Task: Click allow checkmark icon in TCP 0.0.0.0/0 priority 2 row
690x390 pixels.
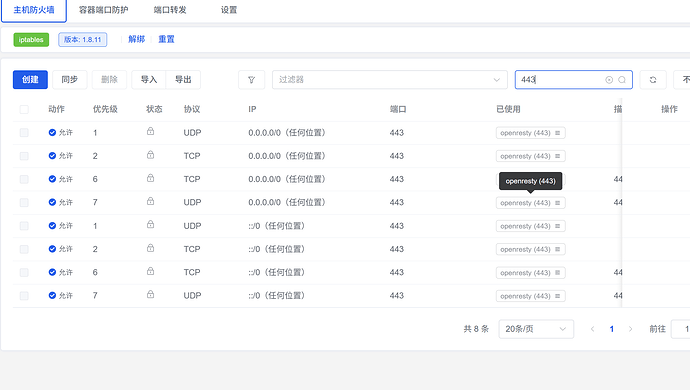Action: tap(52, 156)
